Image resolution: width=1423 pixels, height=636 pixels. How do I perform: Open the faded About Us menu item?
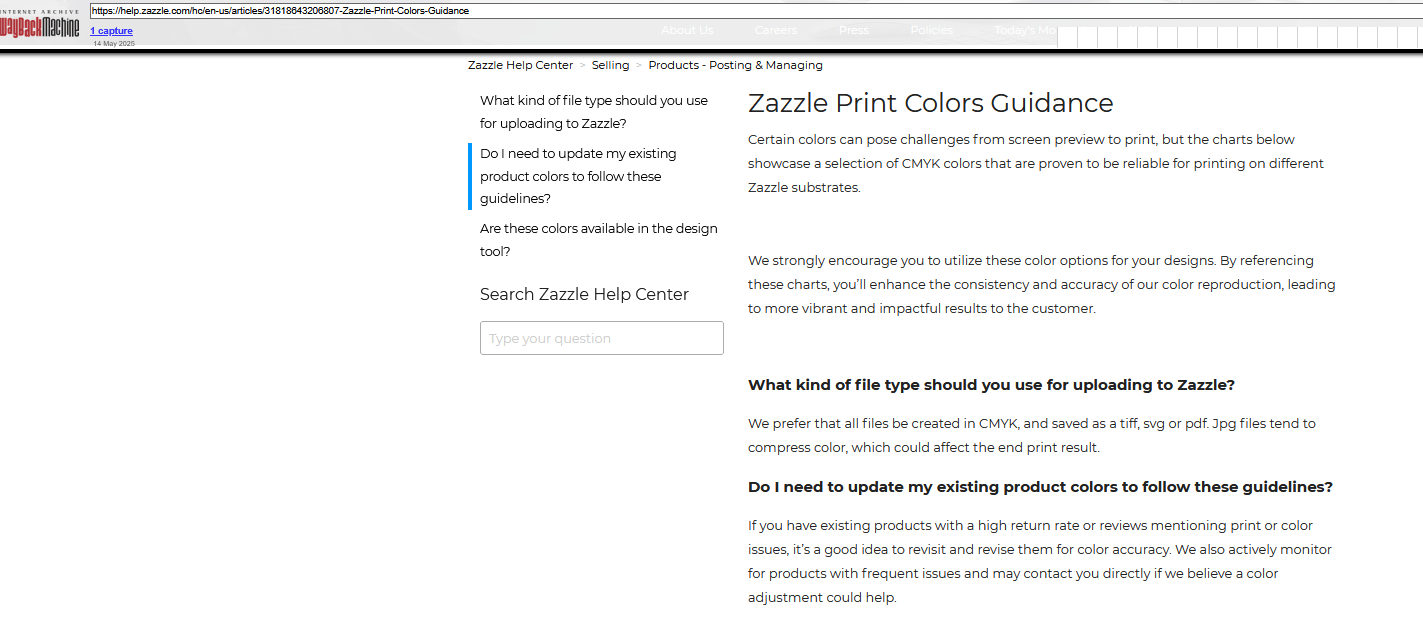tap(687, 30)
